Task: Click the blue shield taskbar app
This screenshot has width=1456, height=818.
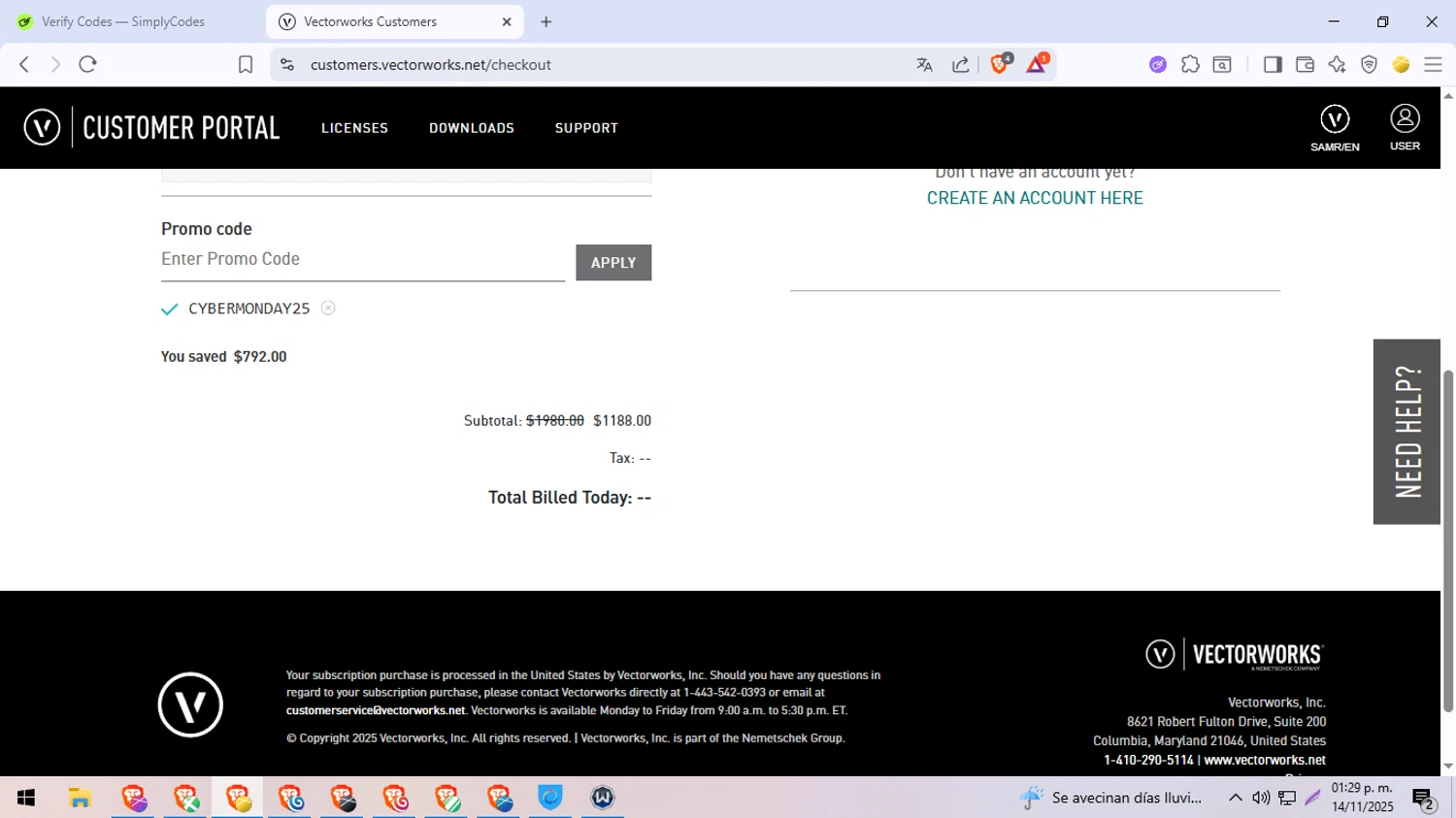Action: (x=550, y=798)
